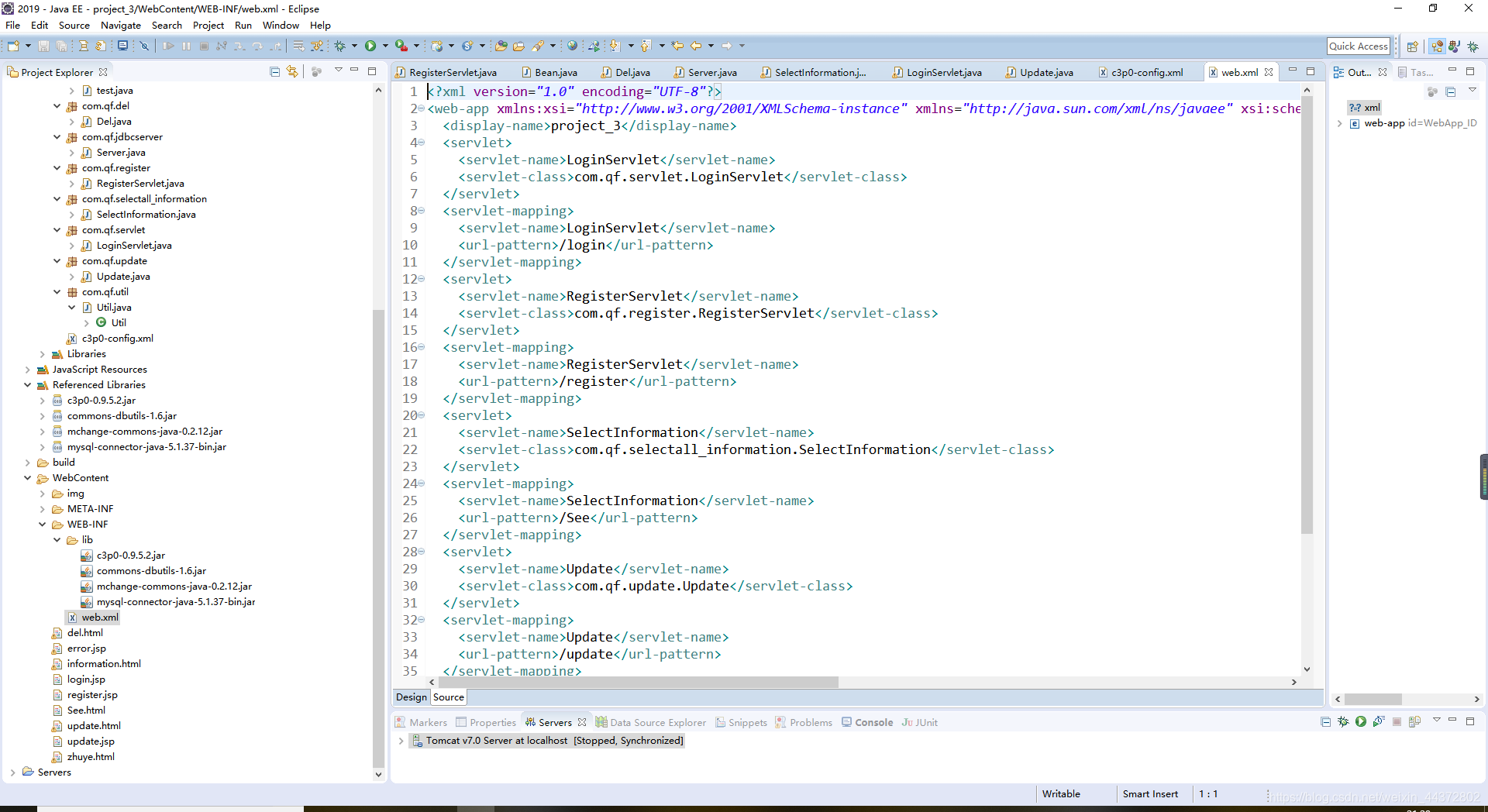Open the Console view tab

867,722
